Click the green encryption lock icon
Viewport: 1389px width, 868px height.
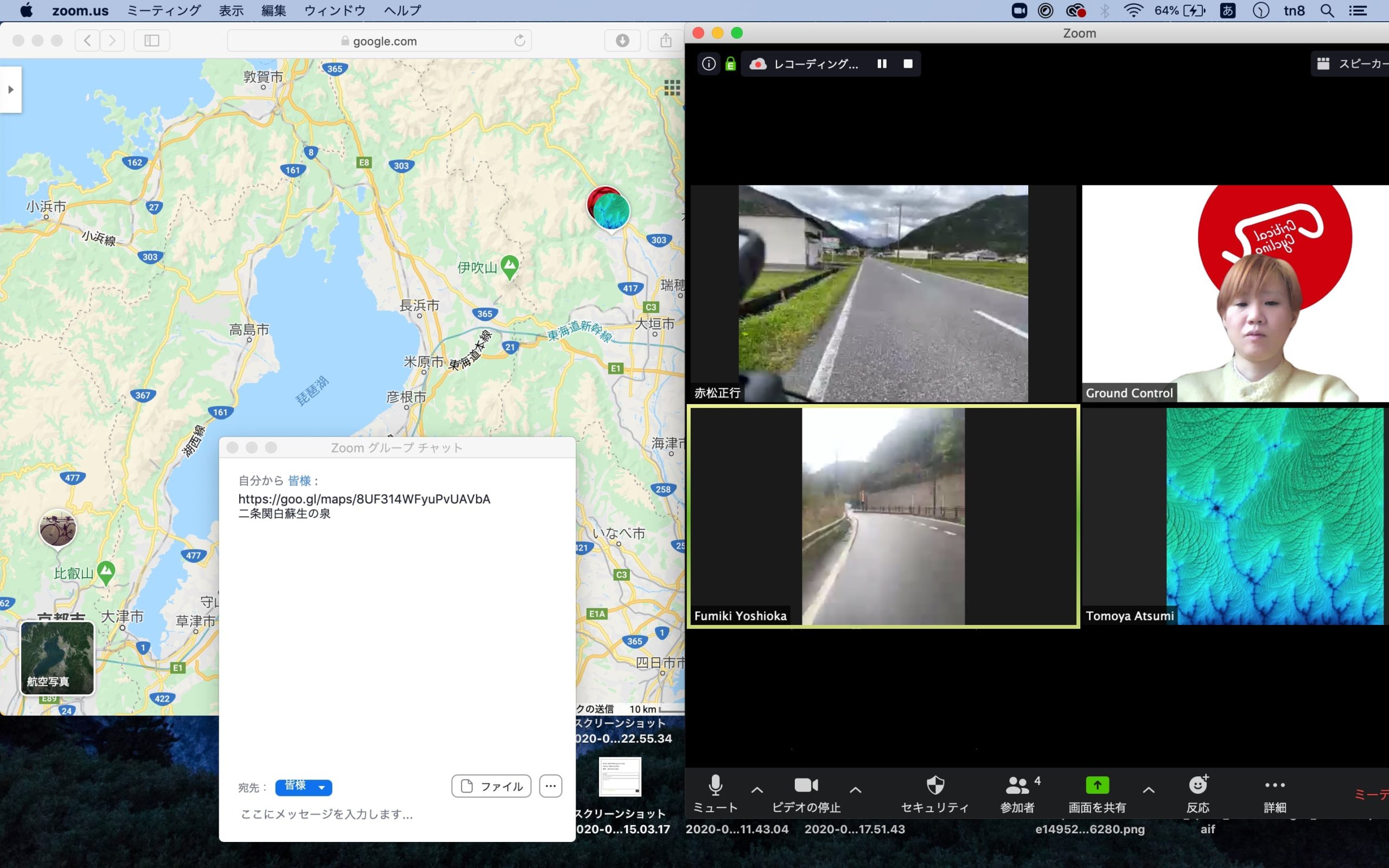click(x=730, y=63)
